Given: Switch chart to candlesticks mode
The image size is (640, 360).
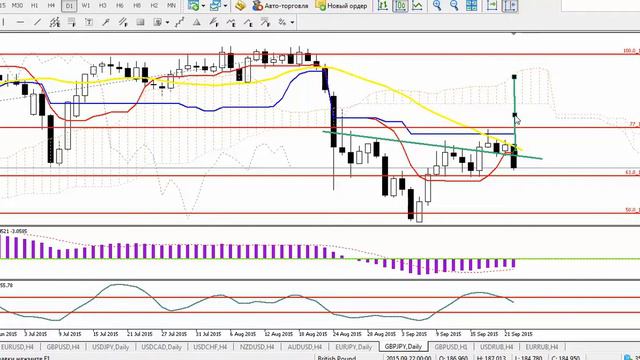Looking at the screenshot, I should pos(400,6).
